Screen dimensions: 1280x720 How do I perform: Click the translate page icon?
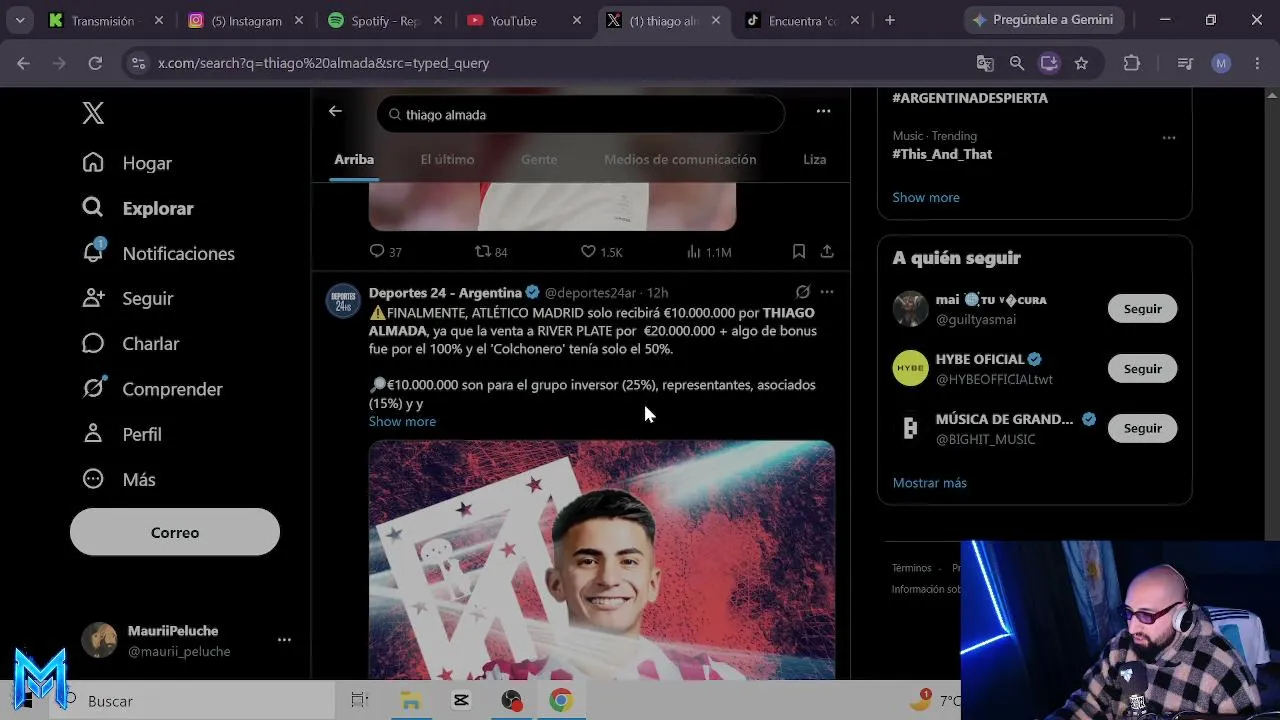tap(985, 63)
